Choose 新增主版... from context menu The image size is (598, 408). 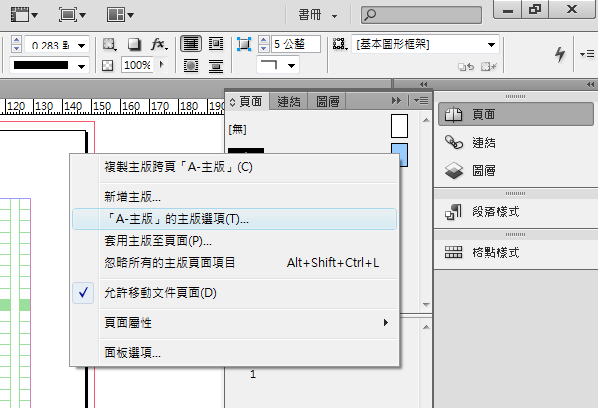point(235,197)
